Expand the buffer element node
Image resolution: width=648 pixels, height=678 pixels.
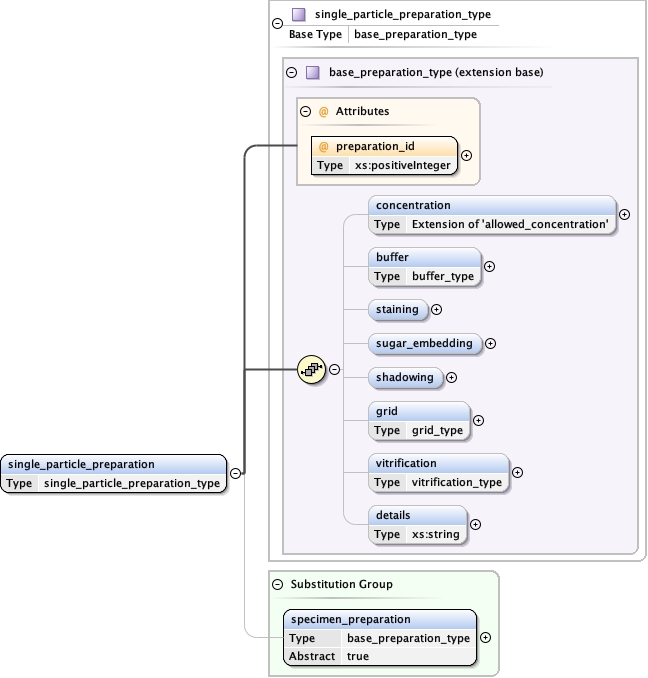click(x=489, y=266)
